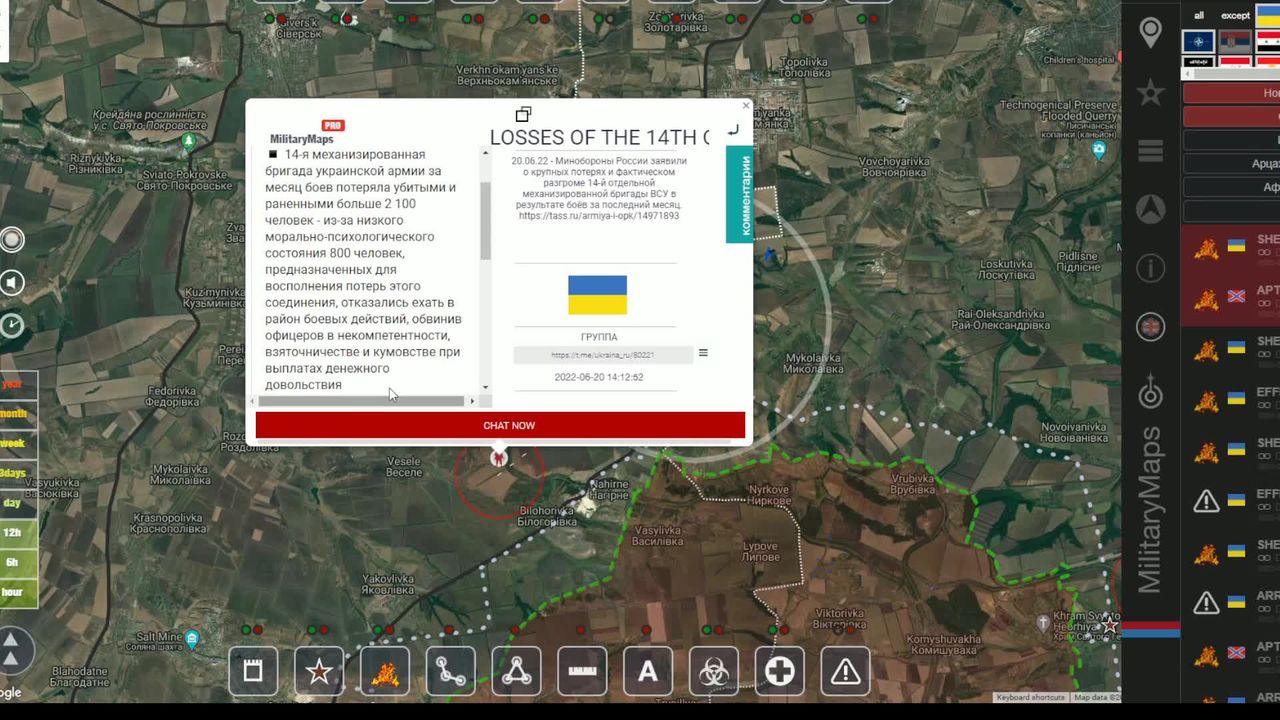1280x720 pixels.
Task: Select the text label 'A' tool
Action: tap(648, 671)
